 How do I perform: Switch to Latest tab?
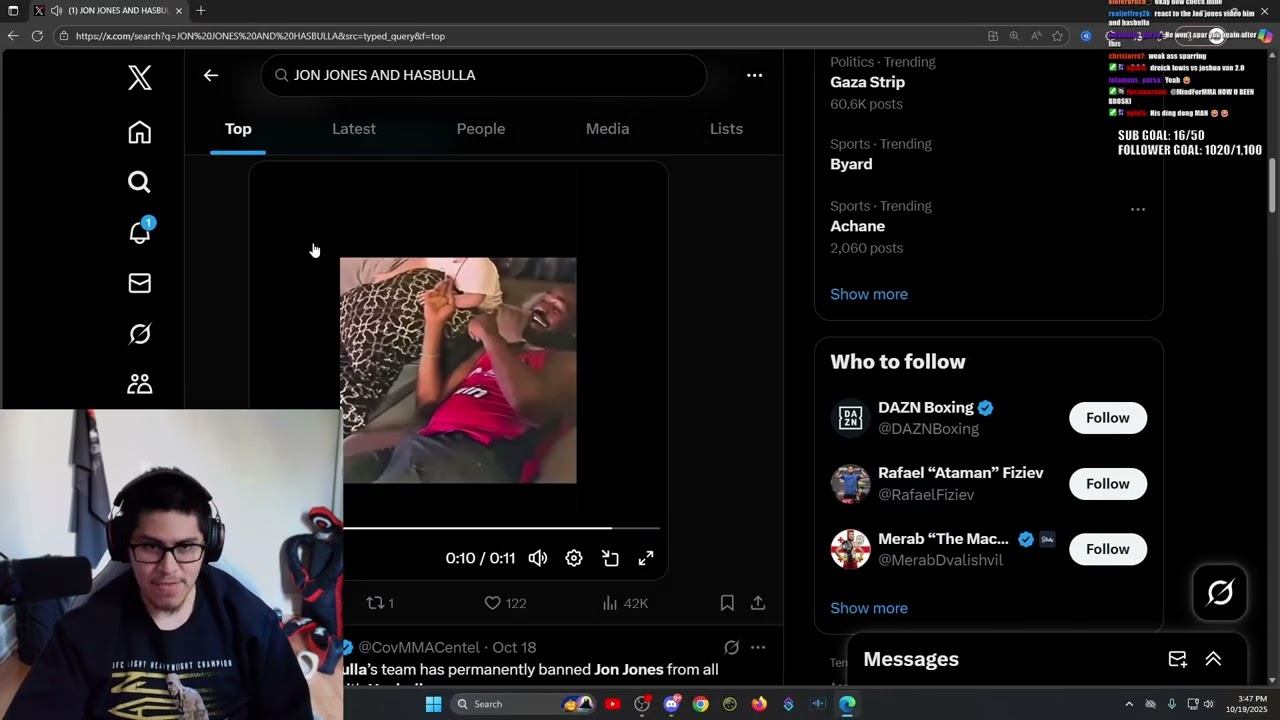coord(354,129)
